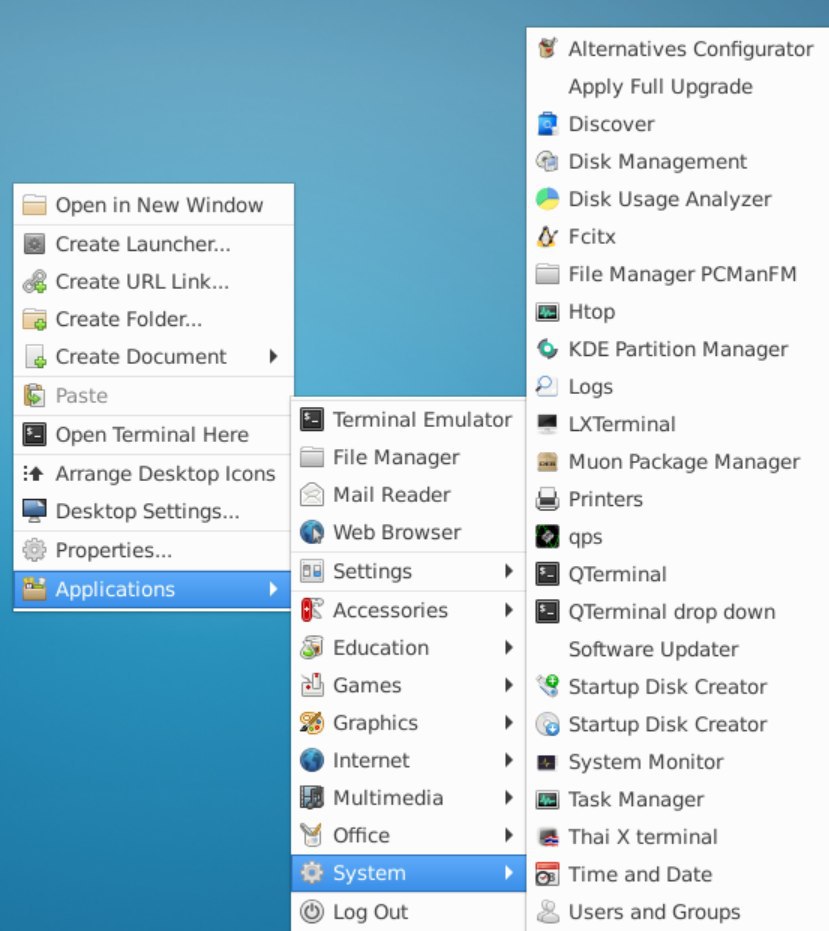Launch Software Updater entry
Image resolution: width=829 pixels, height=931 pixels.
678,650
